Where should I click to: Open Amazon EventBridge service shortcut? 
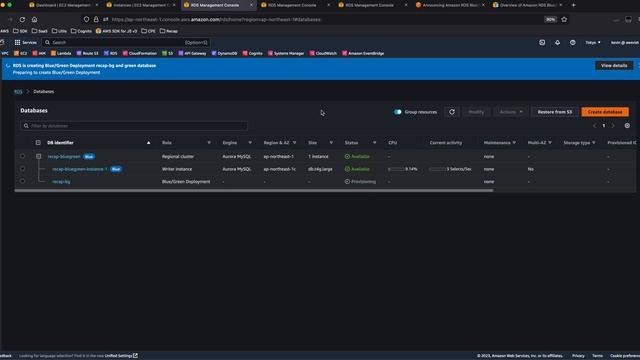(363, 53)
